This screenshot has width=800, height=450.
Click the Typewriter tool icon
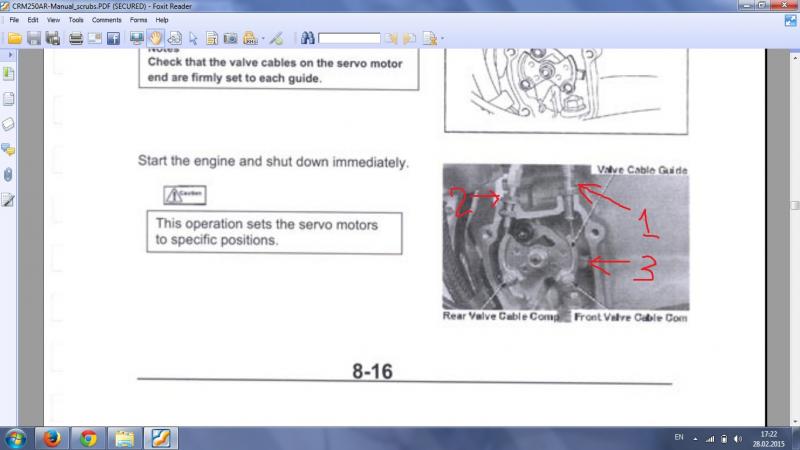click(250, 38)
